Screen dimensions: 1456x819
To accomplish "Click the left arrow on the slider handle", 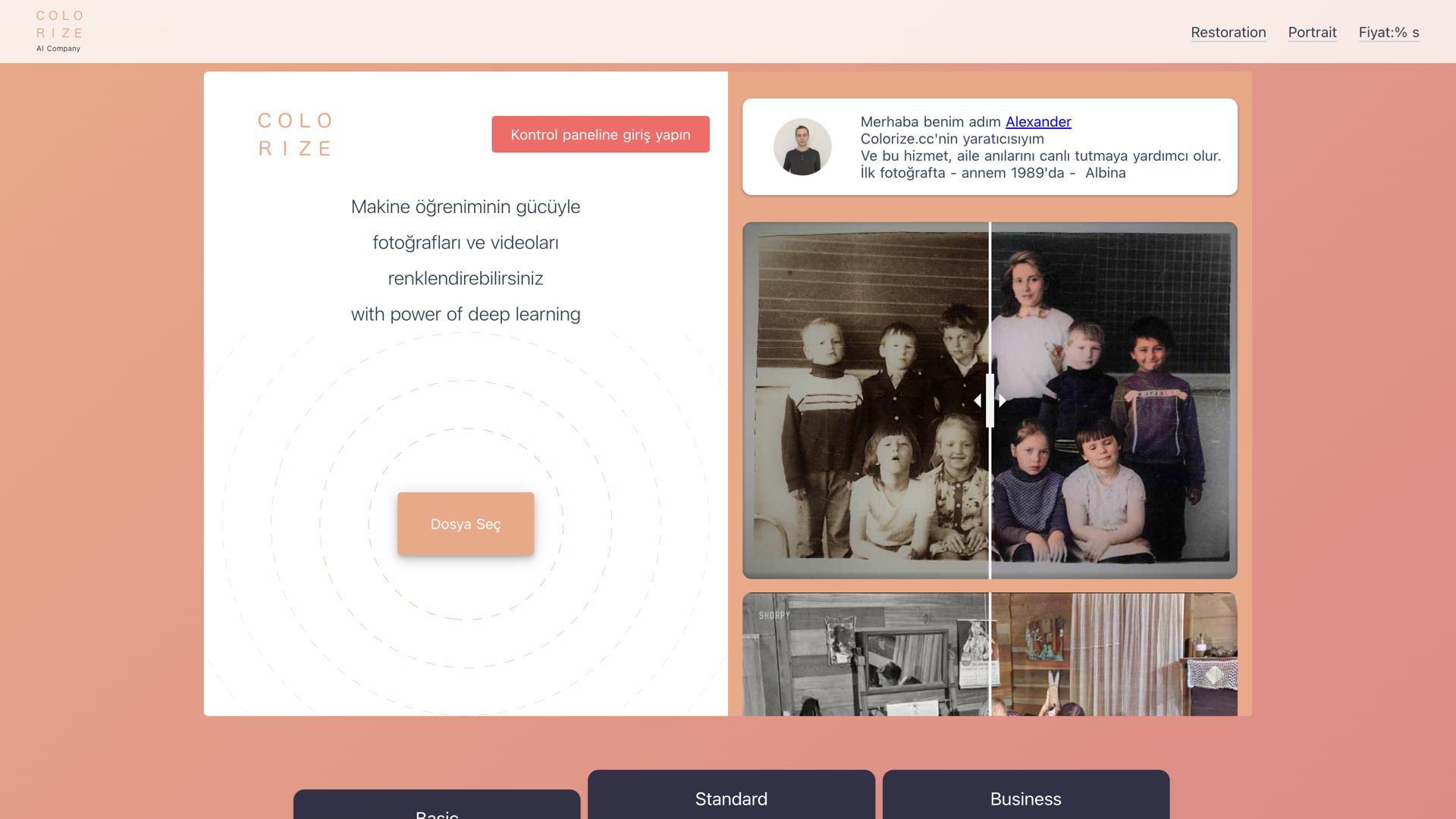I will pyautogui.click(x=977, y=400).
